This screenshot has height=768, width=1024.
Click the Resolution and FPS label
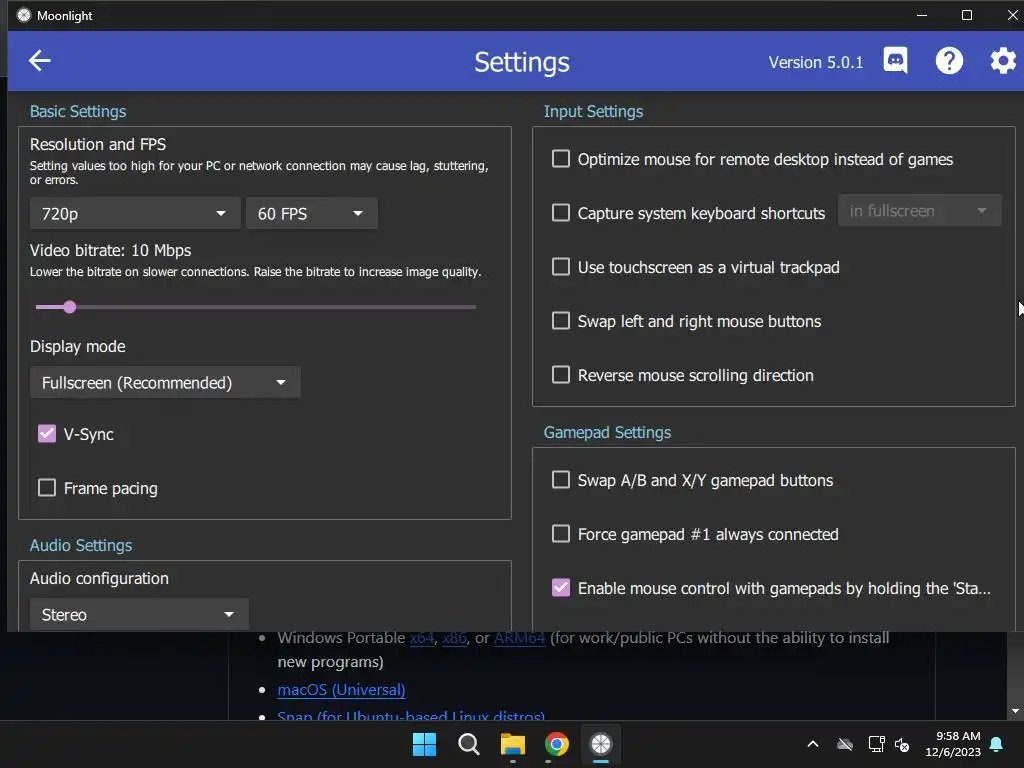tap(98, 144)
